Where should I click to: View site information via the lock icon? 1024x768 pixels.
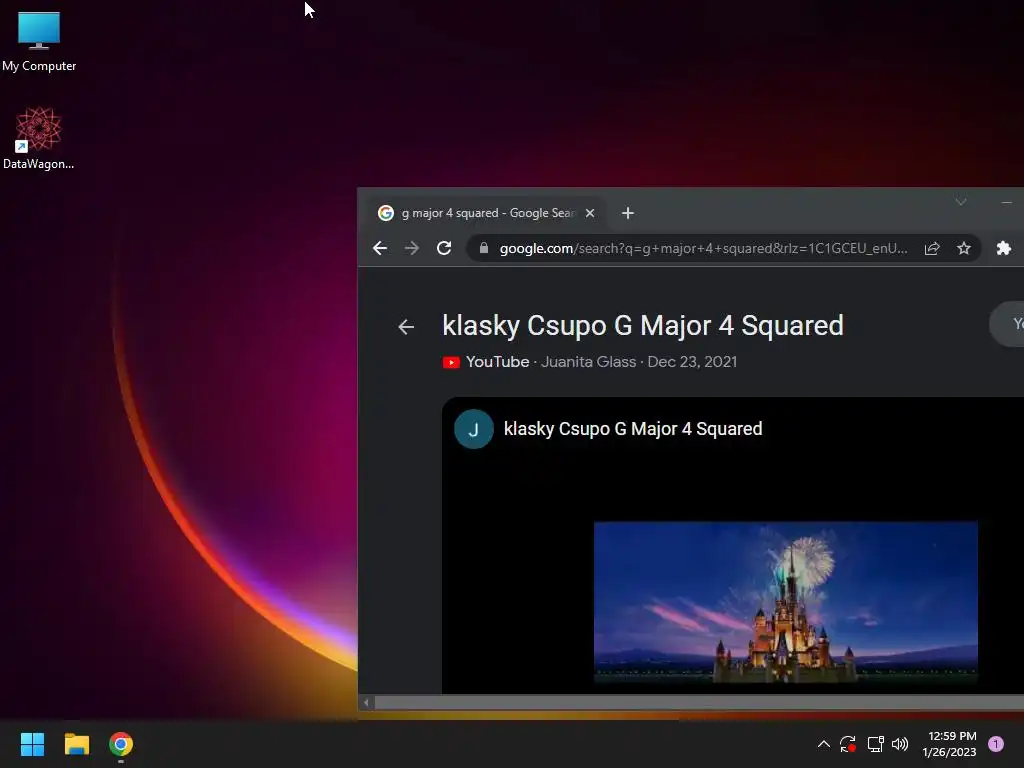click(x=484, y=248)
